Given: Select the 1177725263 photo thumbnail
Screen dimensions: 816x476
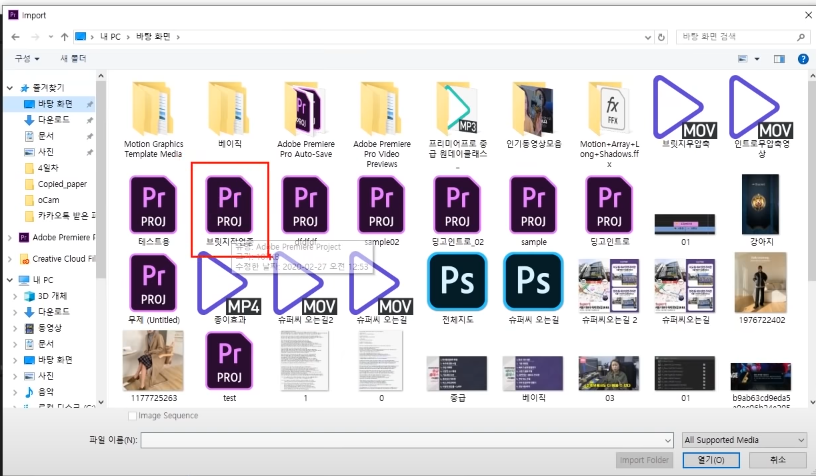Looking at the screenshot, I should click(x=153, y=367).
